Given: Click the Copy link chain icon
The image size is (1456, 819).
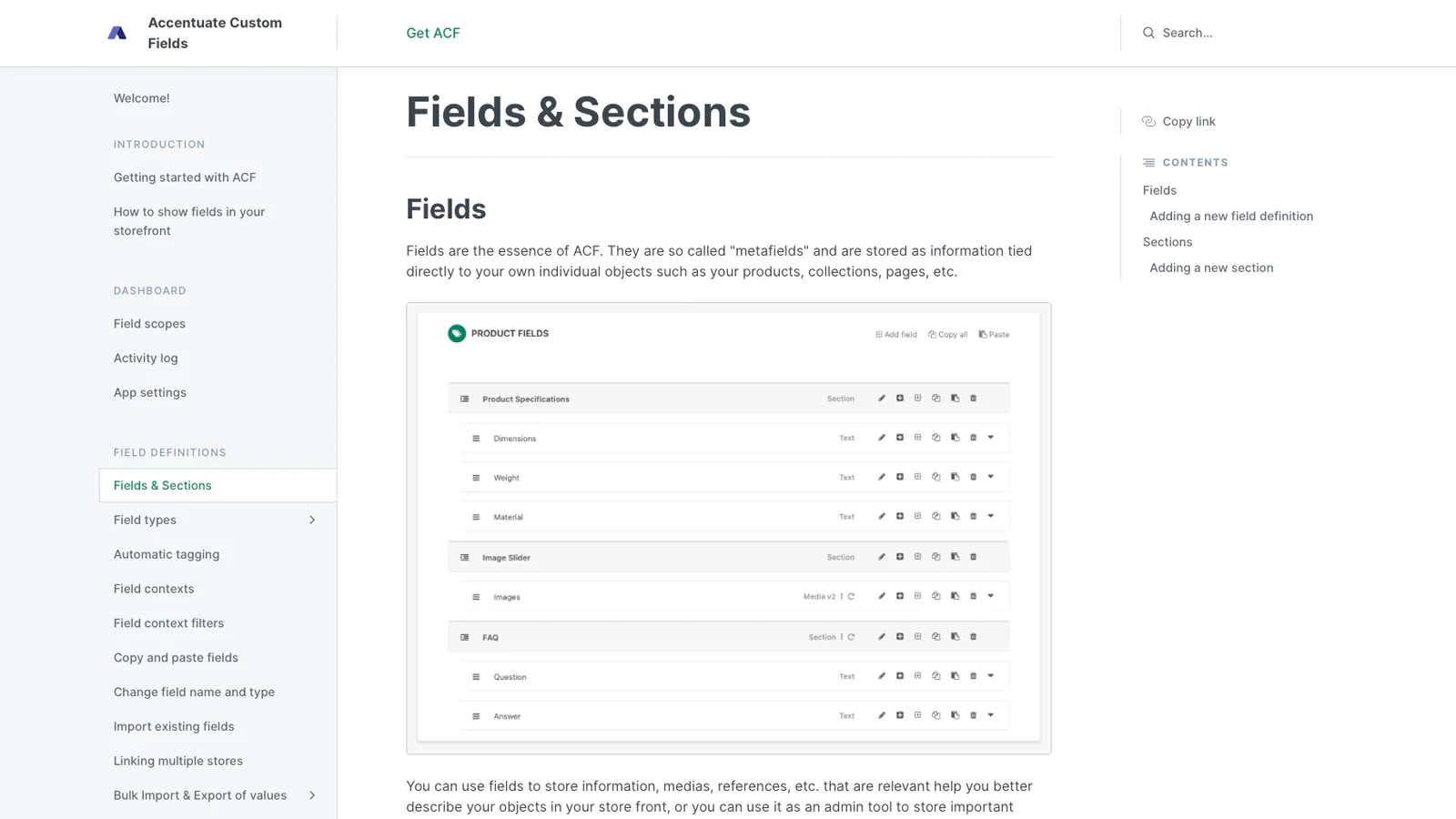Looking at the screenshot, I should click(1148, 121).
